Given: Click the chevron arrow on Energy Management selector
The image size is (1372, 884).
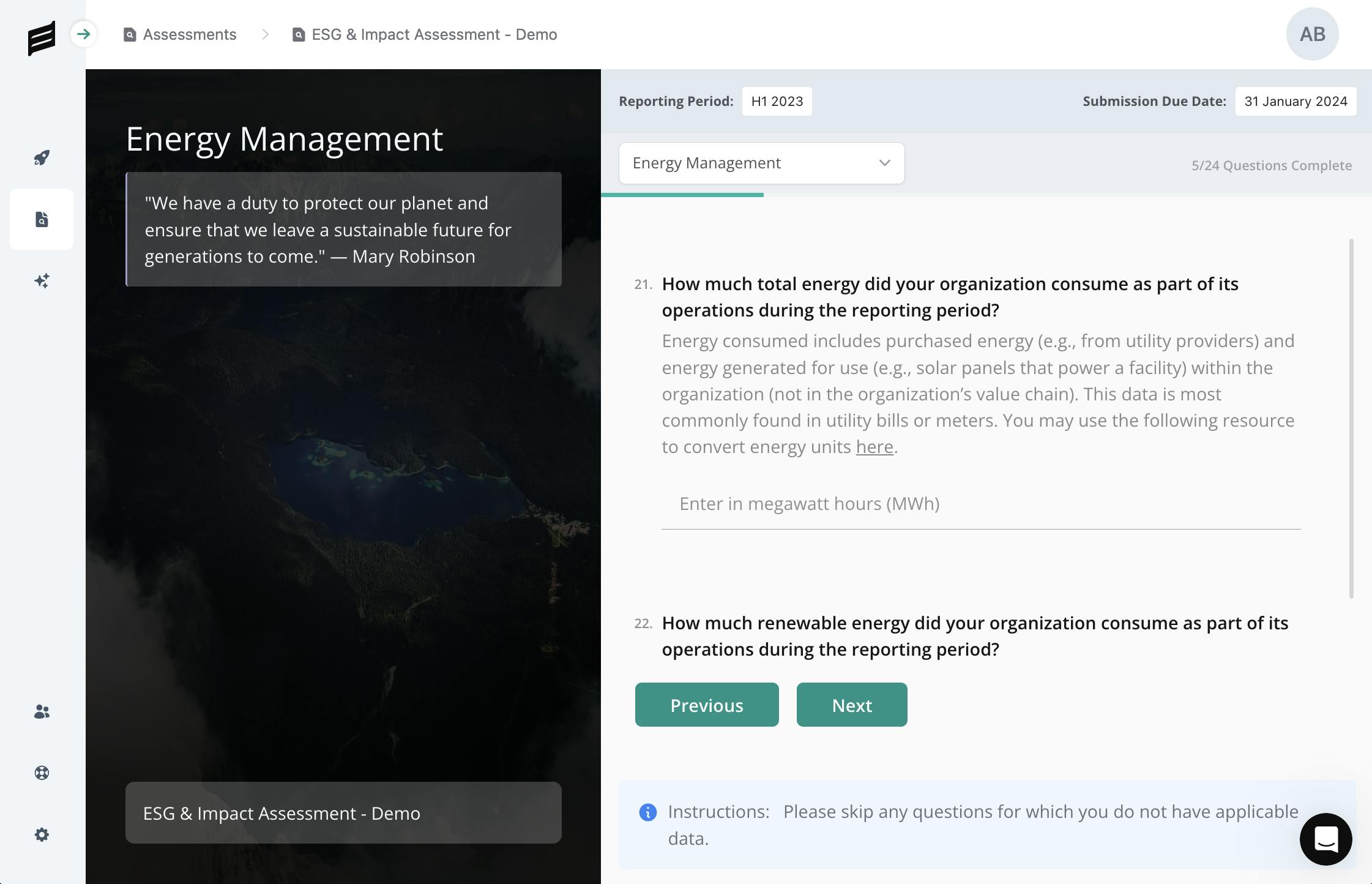Looking at the screenshot, I should point(884,162).
